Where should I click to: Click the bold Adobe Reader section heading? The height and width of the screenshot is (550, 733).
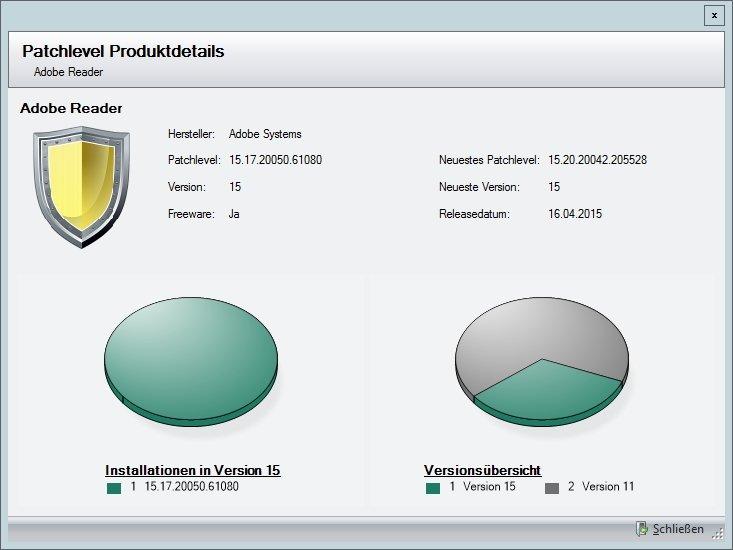click(71, 108)
